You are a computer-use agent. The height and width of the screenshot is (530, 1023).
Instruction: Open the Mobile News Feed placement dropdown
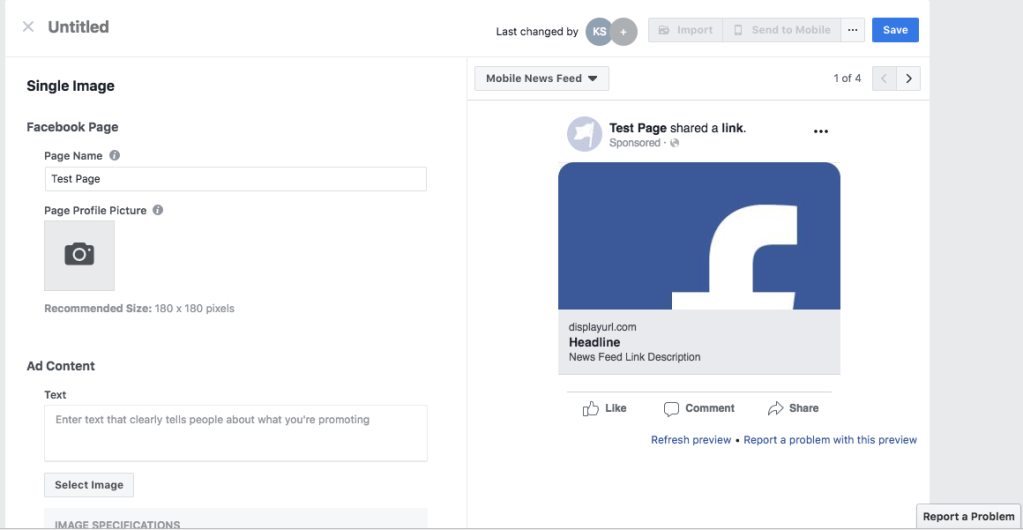pos(542,78)
